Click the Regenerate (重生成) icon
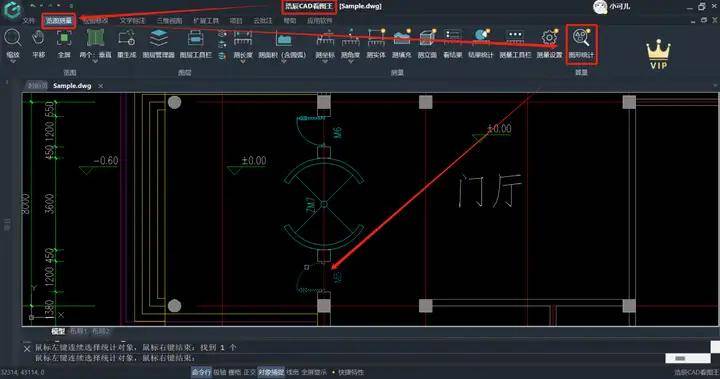Screen dimensions: 720x379 (x=126, y=38)
